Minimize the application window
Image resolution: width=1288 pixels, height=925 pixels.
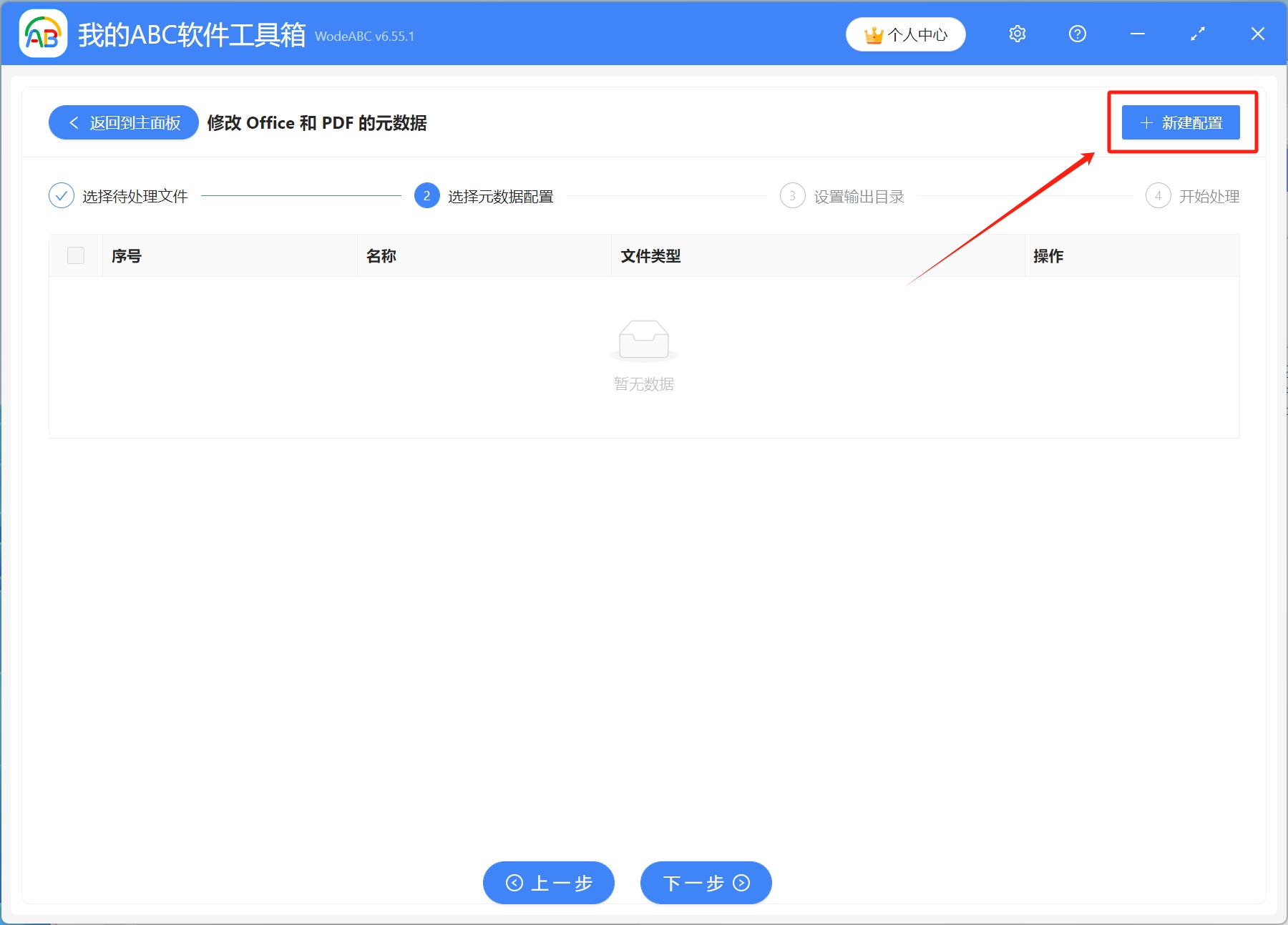[1138, 34]
